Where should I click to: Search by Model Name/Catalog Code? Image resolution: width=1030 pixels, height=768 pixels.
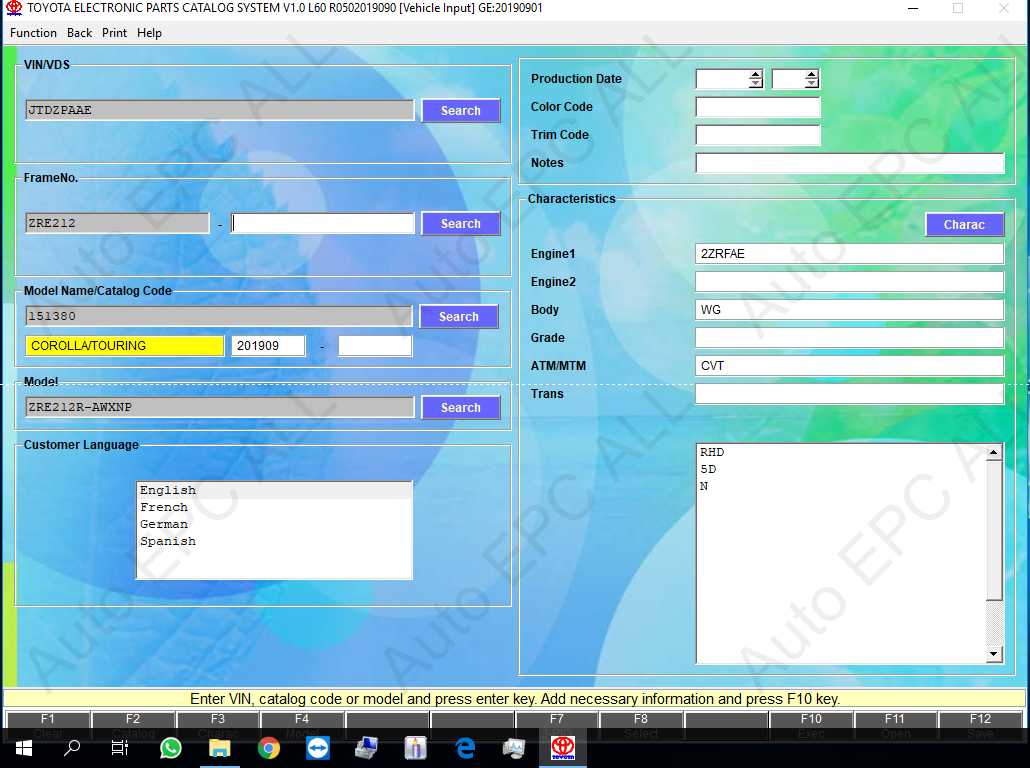coord(459,317)
